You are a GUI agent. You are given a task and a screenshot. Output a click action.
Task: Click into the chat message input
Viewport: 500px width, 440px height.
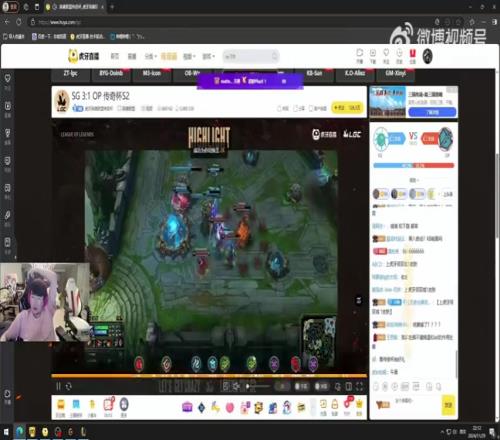click(x=415, y=405)
